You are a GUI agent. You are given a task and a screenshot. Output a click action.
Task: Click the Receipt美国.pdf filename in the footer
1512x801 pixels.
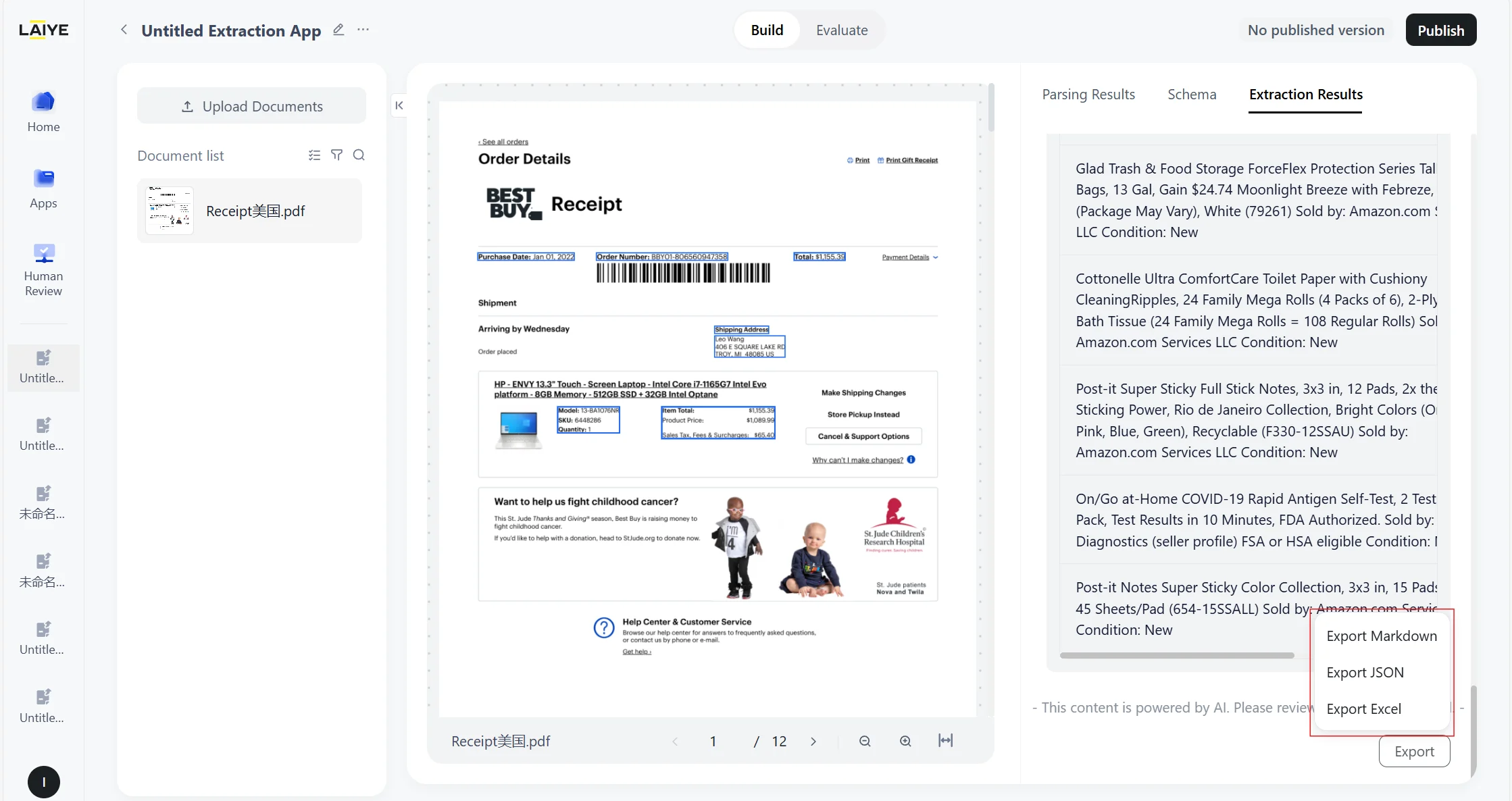501,742
